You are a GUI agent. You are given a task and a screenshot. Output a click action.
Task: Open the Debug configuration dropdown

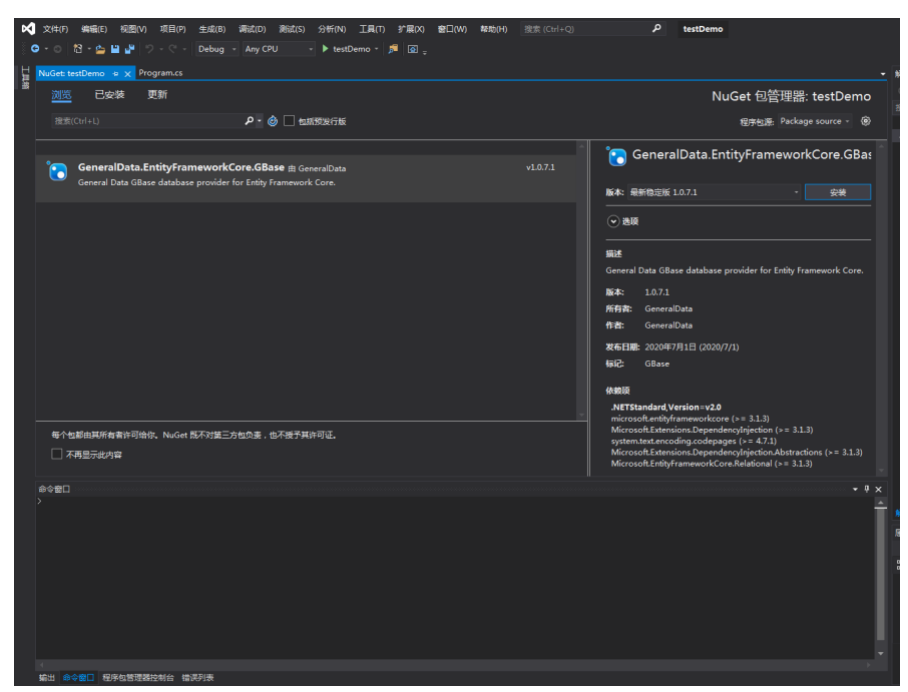[217, 49]
